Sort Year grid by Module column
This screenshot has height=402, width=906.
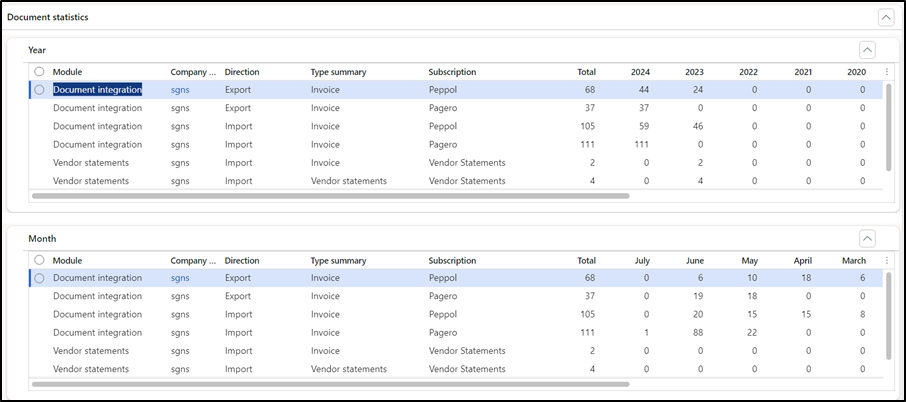(68, 72)
